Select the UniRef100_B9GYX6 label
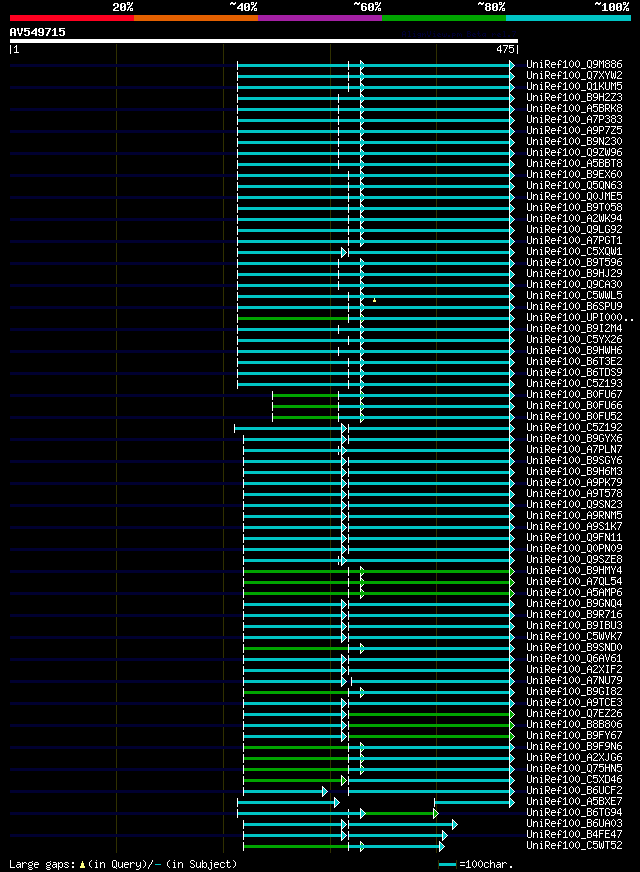The image size is (640, 872). tap(574, 439)
